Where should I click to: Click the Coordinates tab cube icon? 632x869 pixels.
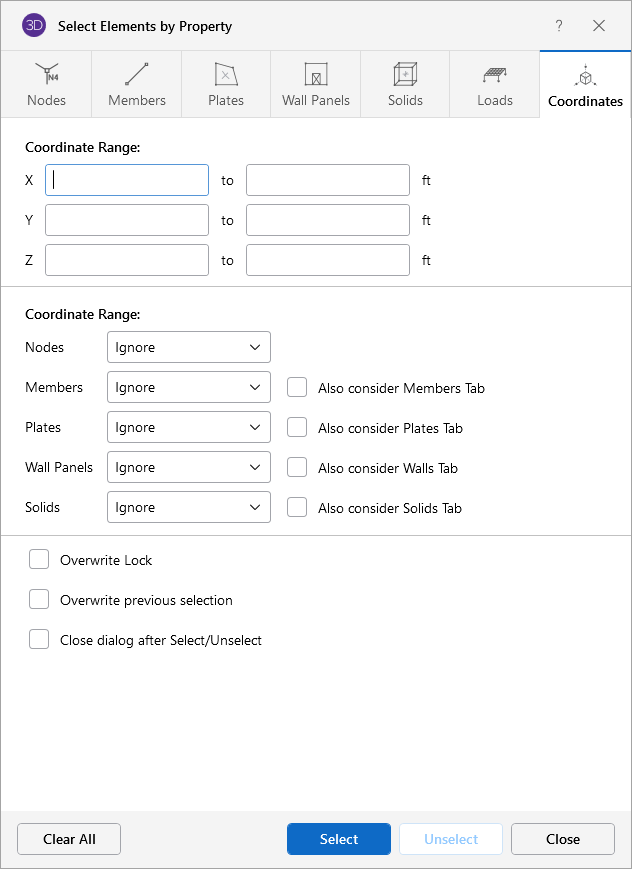[x=586, y=75]
